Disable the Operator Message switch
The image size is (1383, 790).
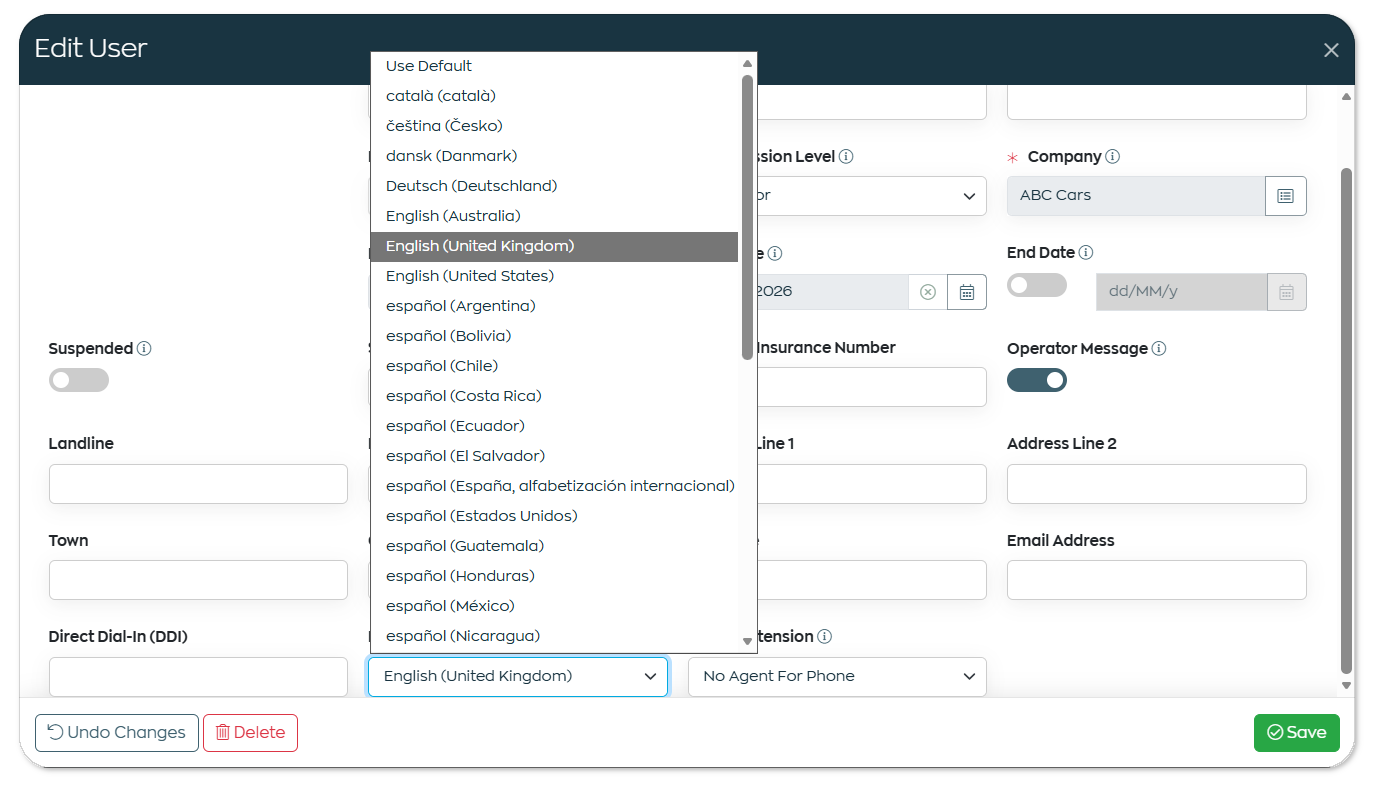click(1037, 380)
